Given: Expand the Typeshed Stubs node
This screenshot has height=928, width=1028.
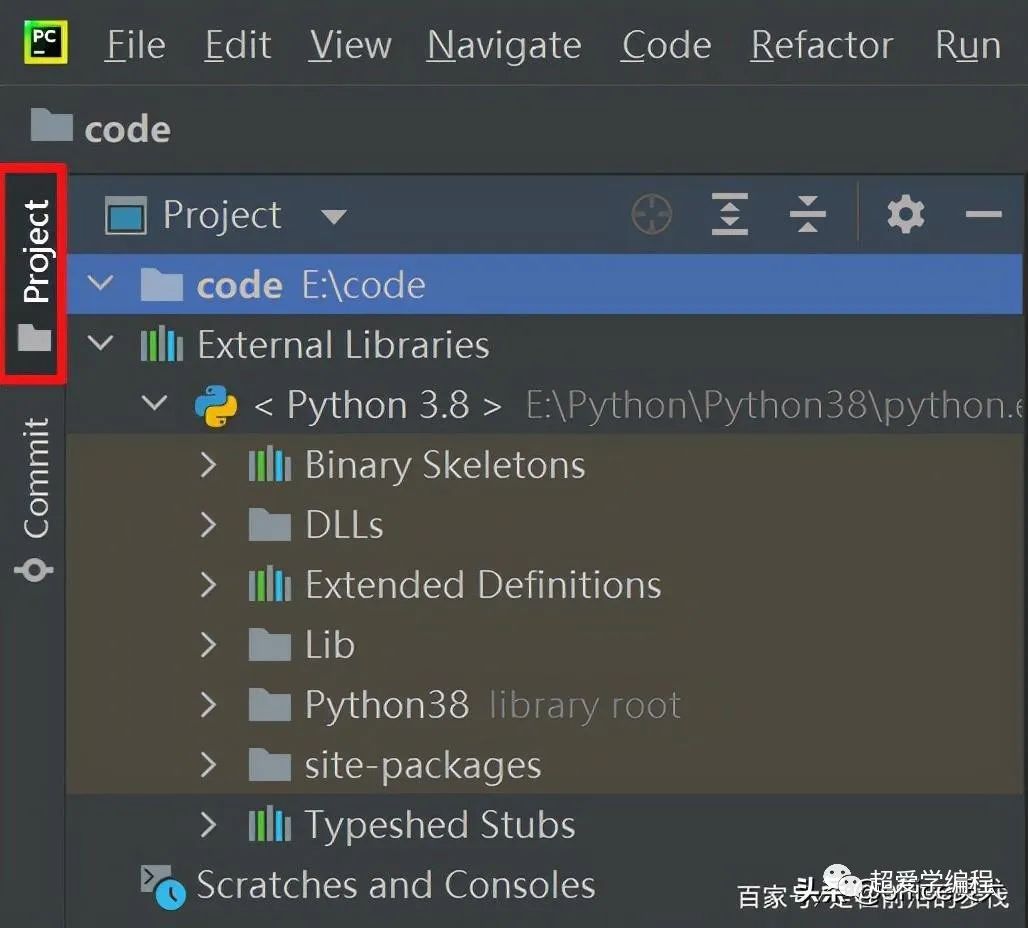Looking at the screenshot, I should click(208, 825).
